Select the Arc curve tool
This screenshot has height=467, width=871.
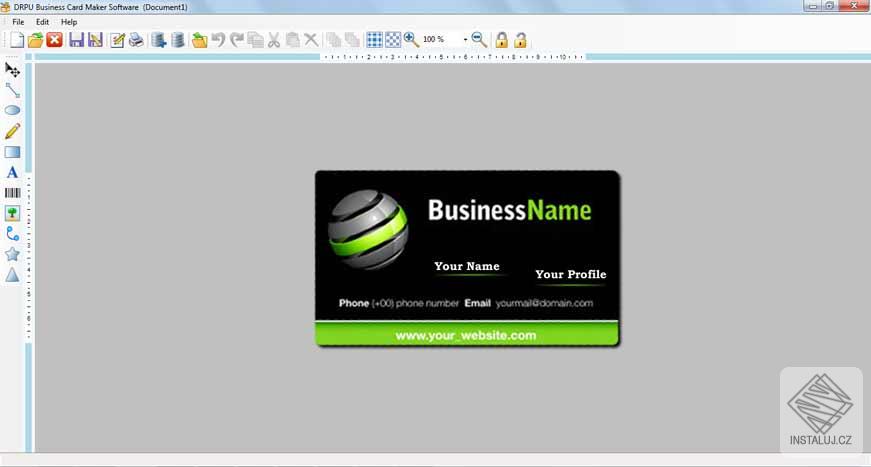[12, 234]
